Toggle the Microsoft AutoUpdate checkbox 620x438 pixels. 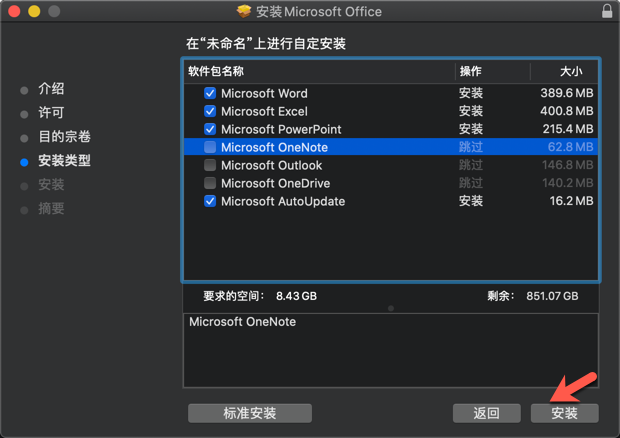click(x=210, y=201)
